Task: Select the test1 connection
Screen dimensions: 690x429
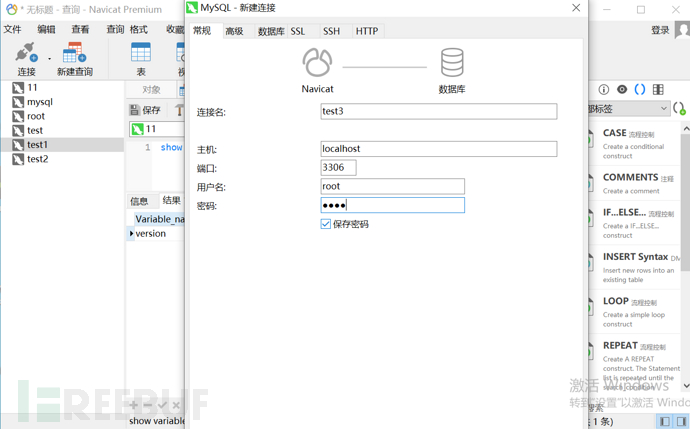Action: pos(62,145)
